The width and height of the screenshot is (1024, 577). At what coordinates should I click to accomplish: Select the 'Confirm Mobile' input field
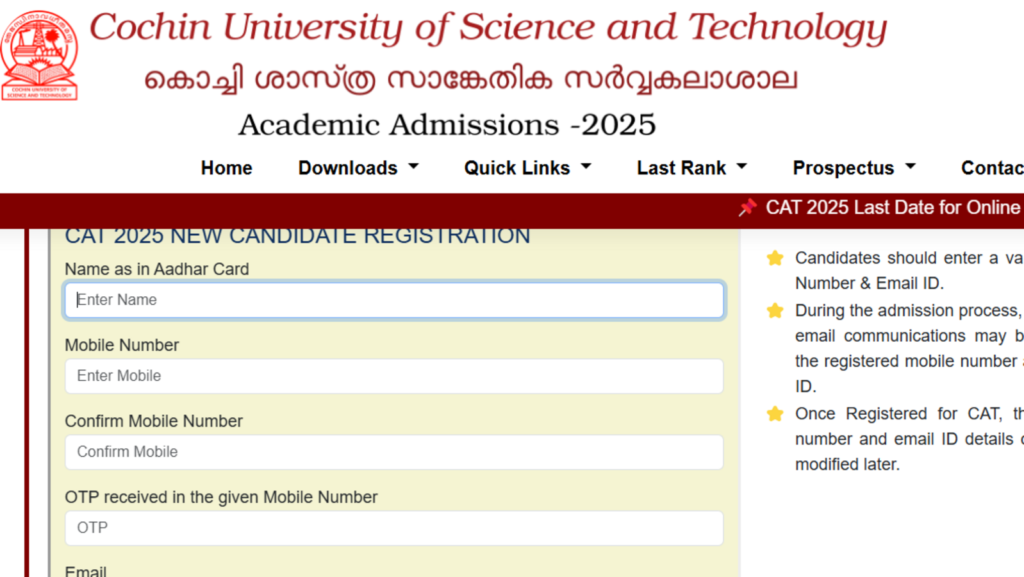point(394,452)
